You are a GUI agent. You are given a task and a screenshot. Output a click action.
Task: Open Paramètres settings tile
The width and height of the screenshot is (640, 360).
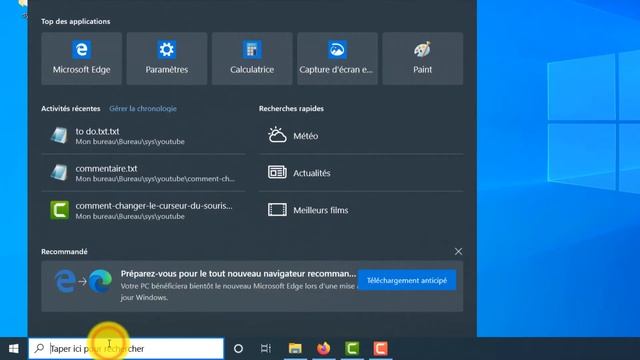167,58
